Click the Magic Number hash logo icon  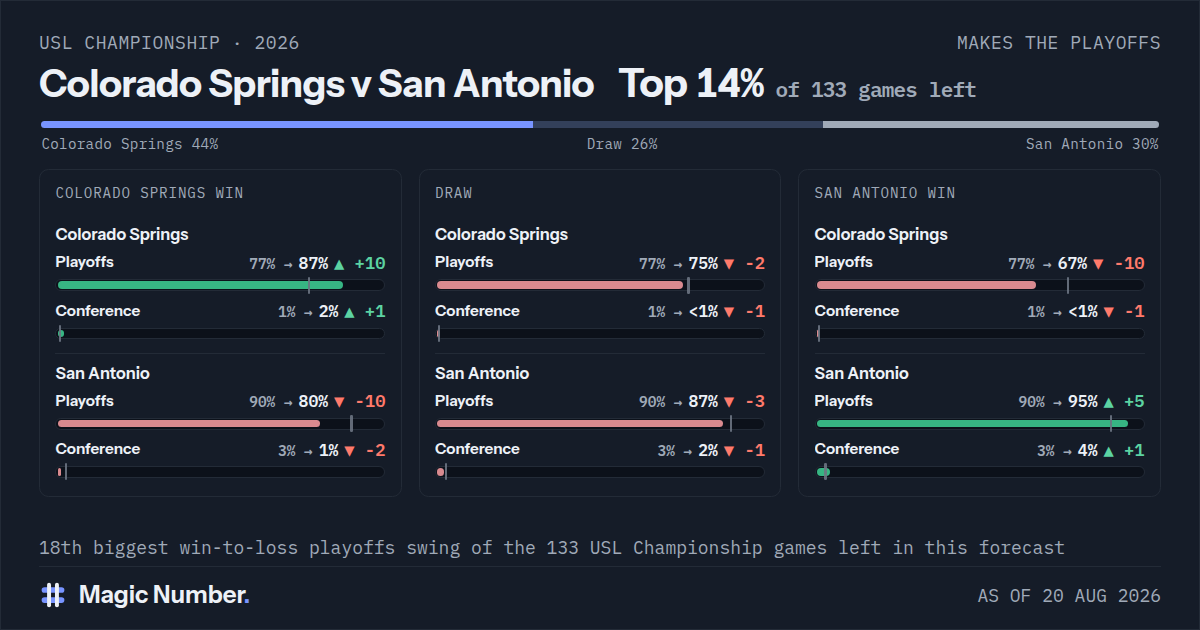(x=53, y=595)
